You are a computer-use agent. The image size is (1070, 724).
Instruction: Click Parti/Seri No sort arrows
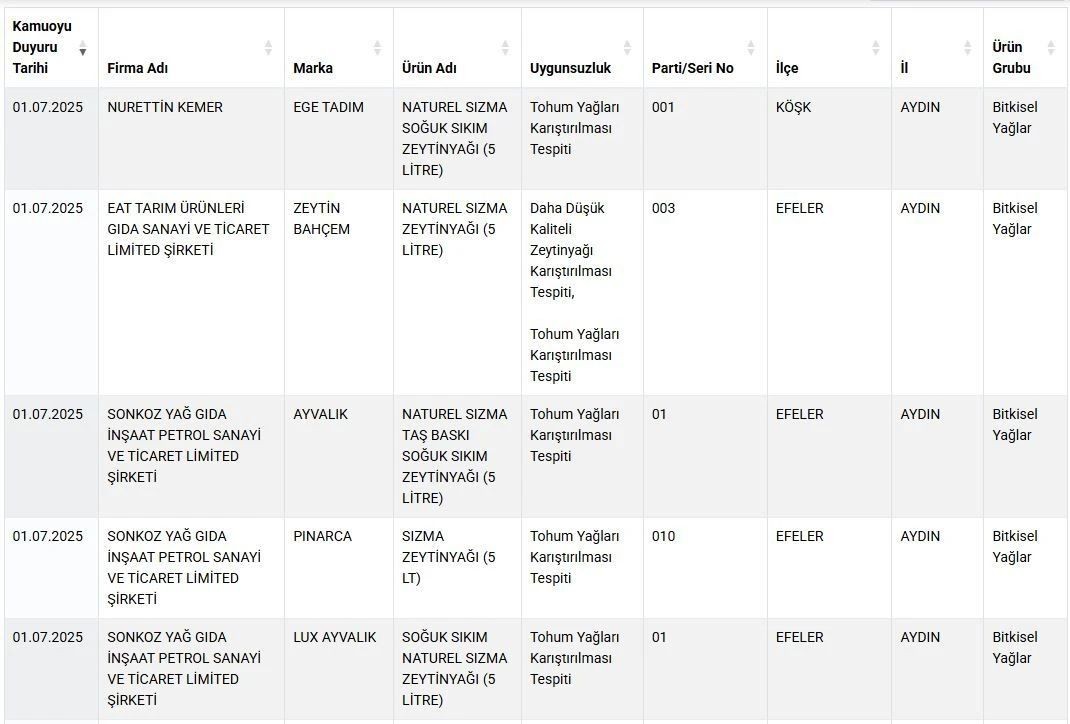pyautogui.click(x=751, y=48)
